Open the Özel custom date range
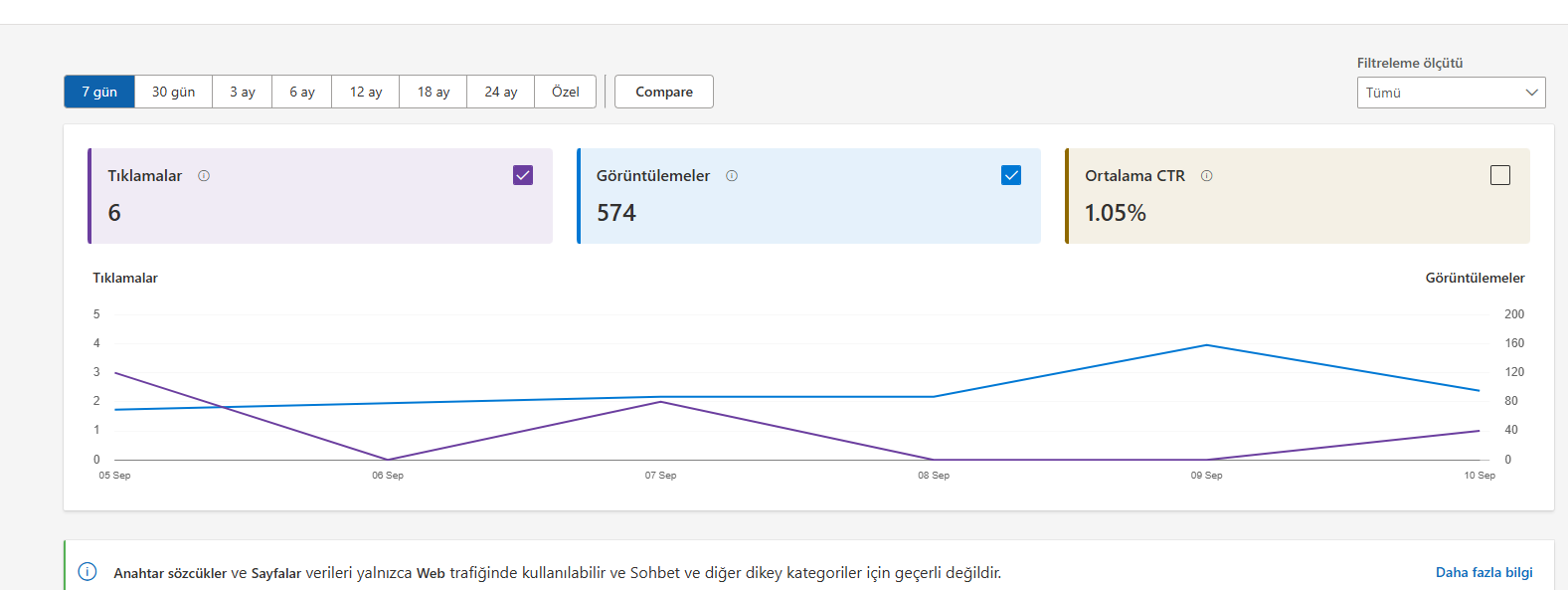This screenshot has width=1568, height=590. point(566,92)
